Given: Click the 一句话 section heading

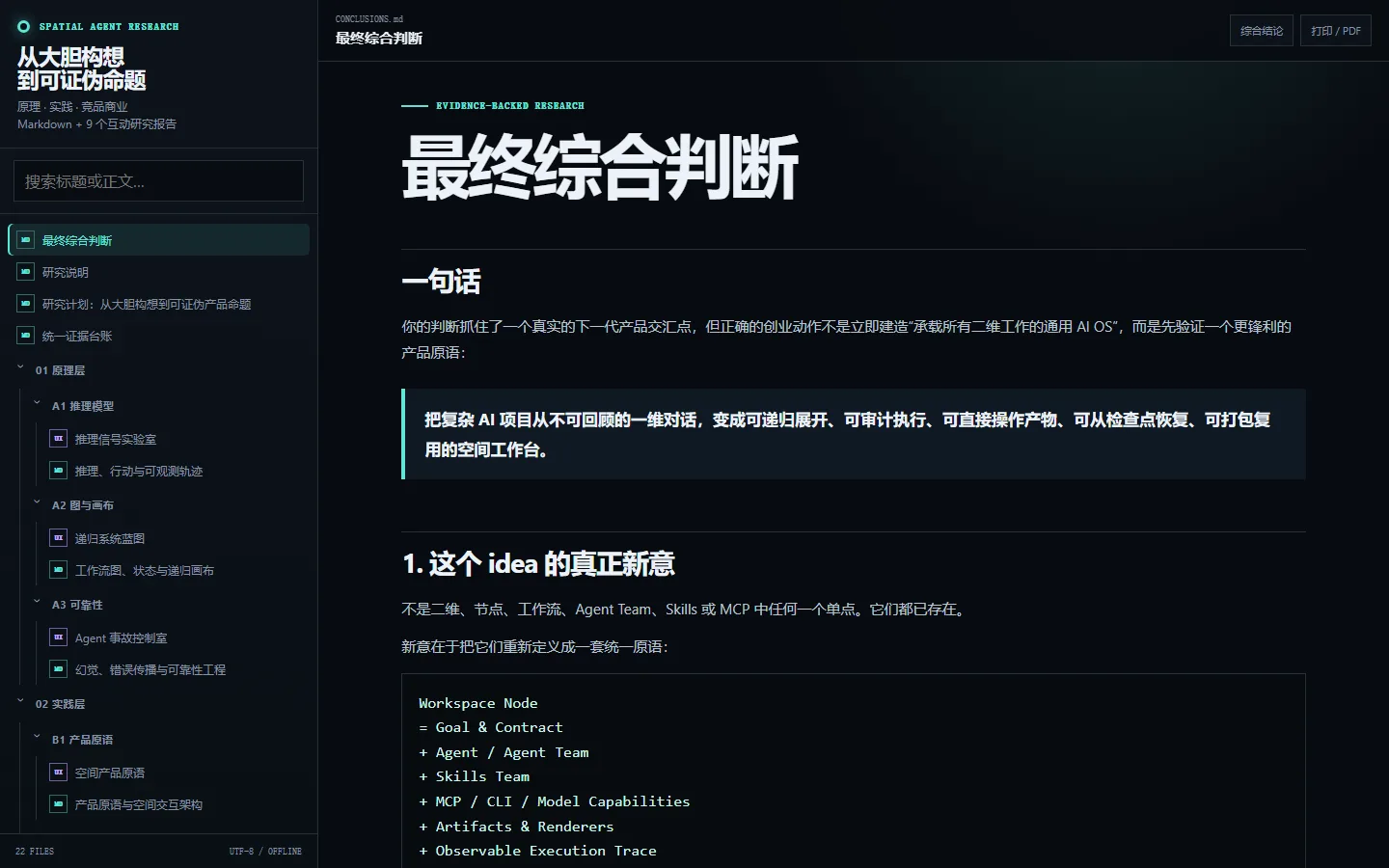Looking at the screenshot, I should click(x=441, y=282).
